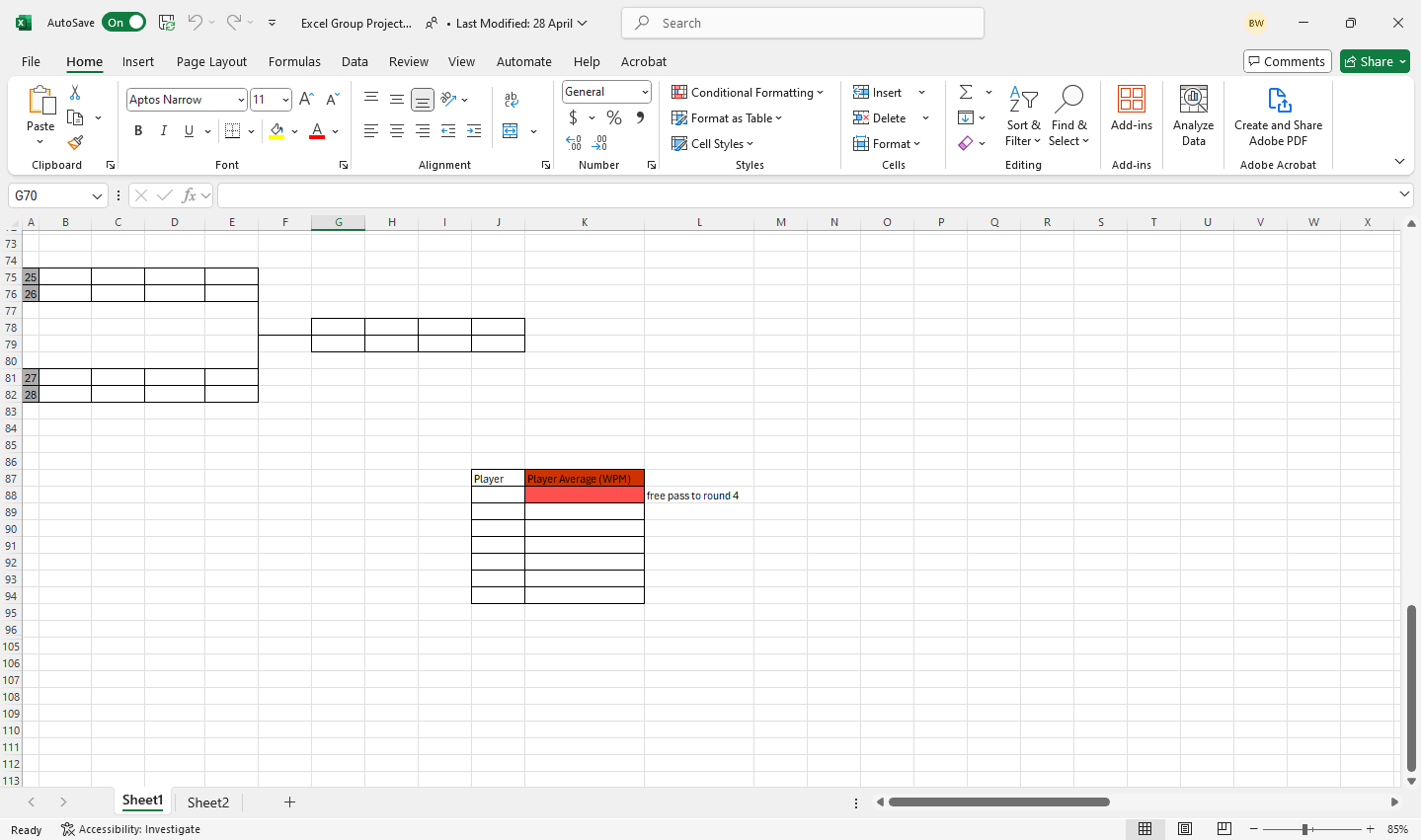
Task: Expand Cell Styles menu
Action: [712, 144]
